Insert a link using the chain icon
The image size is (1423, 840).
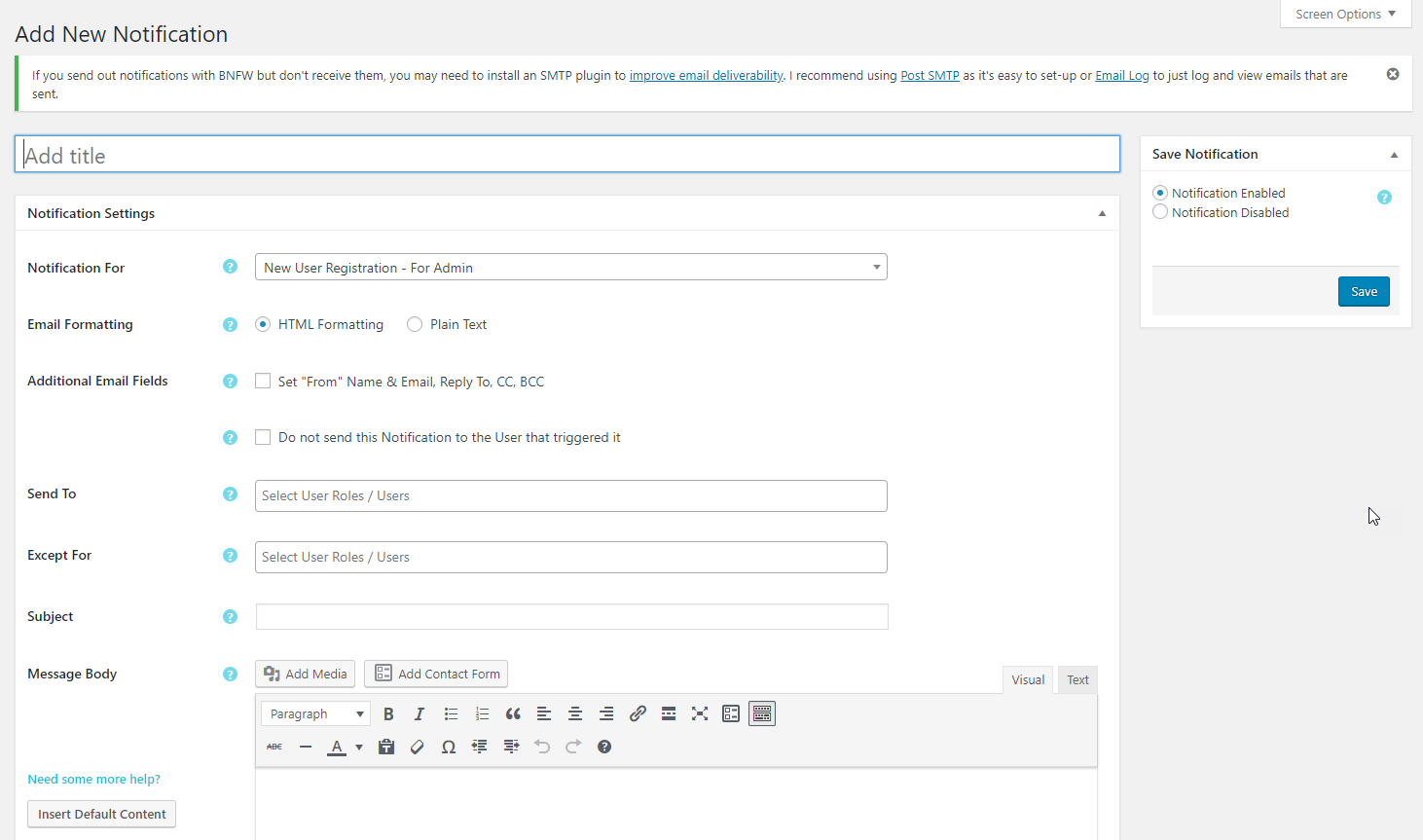pos(638,714)
